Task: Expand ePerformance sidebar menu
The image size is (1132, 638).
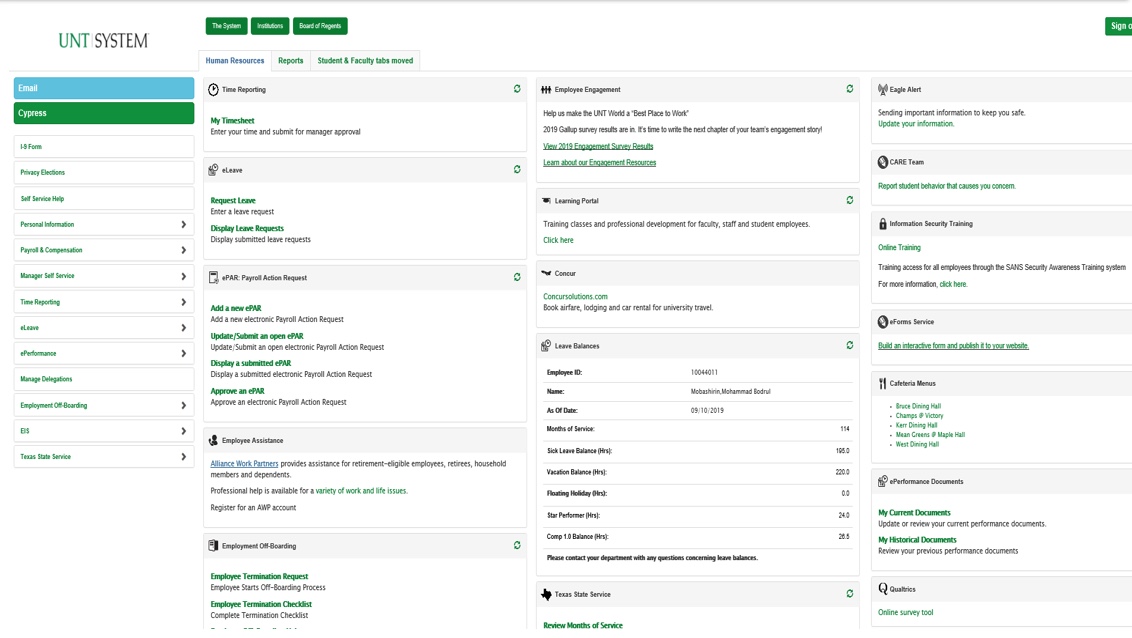Action: (x=183, y=353)
